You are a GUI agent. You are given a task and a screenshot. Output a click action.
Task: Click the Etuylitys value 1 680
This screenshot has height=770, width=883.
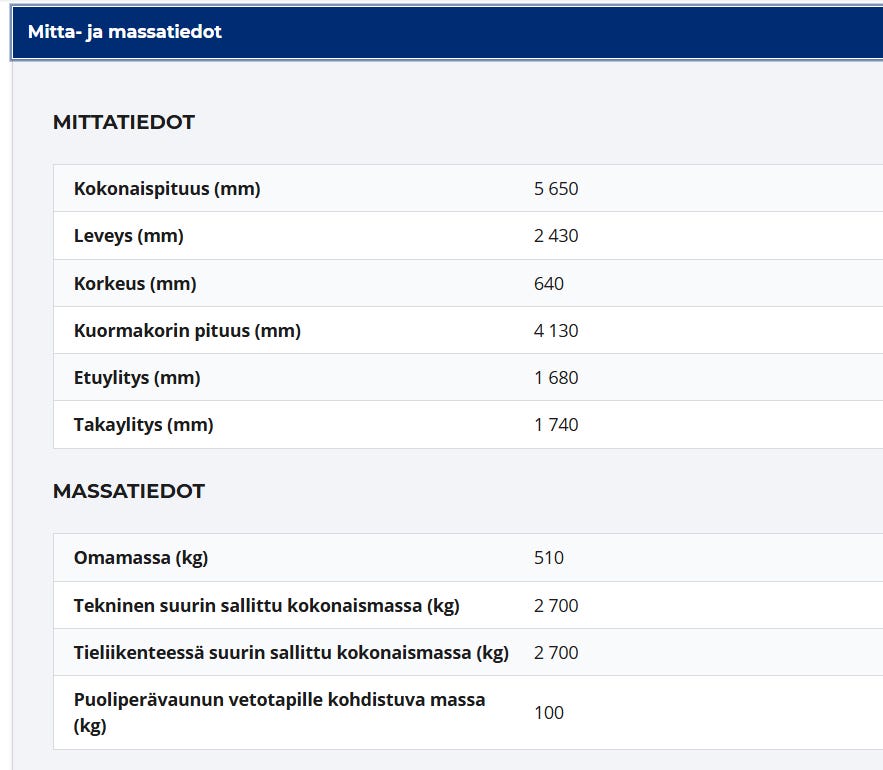click(x=556, y=378)
